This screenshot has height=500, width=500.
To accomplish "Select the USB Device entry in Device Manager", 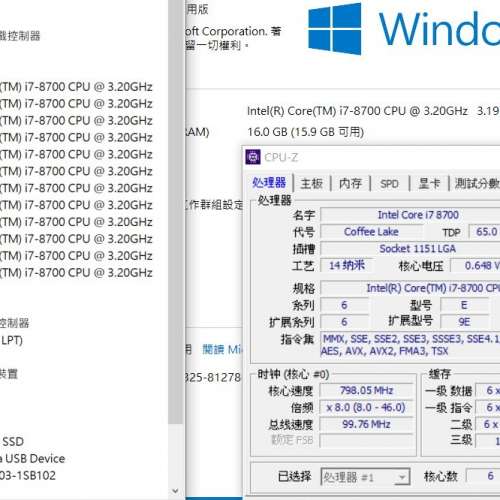I will 32,459.
